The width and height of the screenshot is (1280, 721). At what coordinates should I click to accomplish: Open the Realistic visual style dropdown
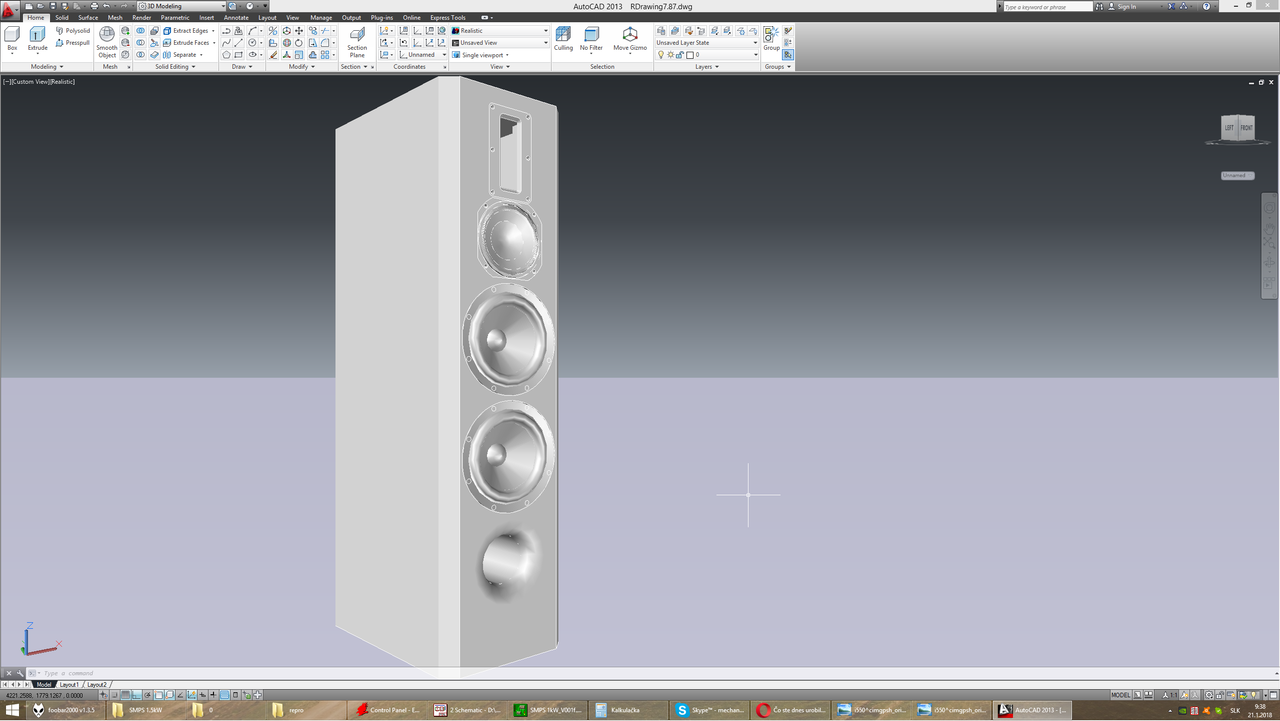(500, 31)
